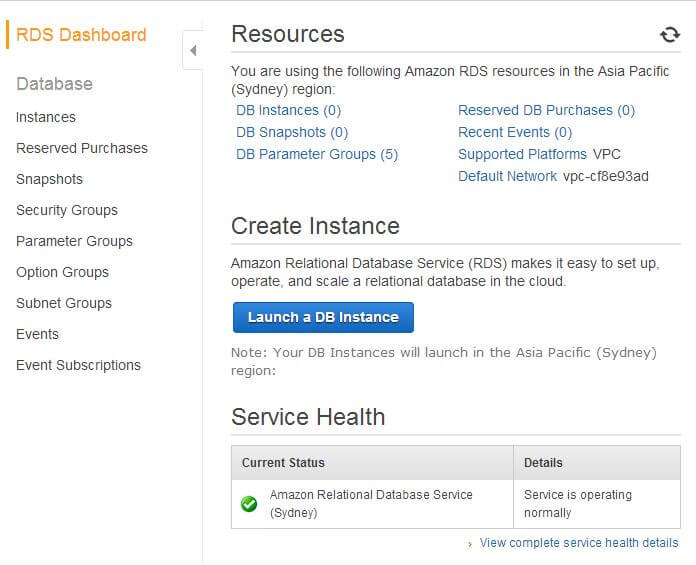Viewport: 696px width, 565px height.
Task: Click Supported Platforms link
Action: coord(522,154)
